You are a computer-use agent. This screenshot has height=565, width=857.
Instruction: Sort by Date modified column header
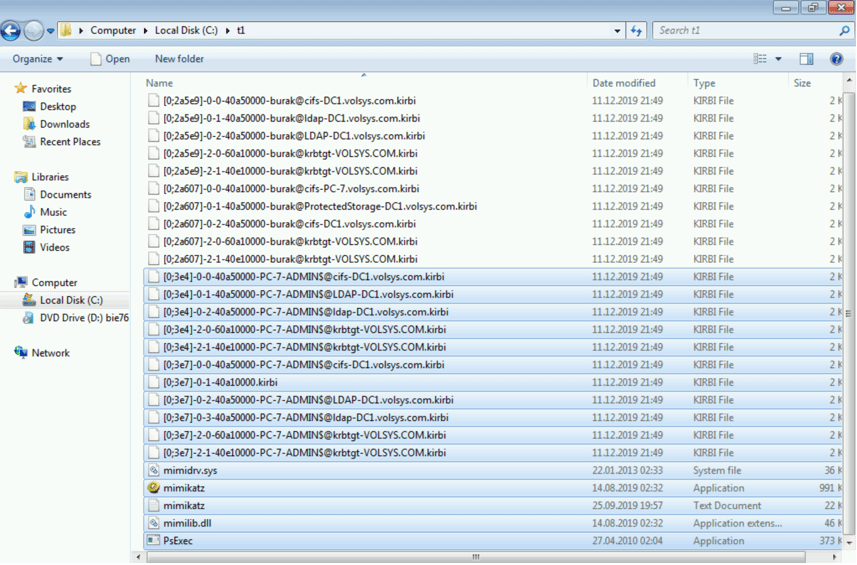coord(624,83)
